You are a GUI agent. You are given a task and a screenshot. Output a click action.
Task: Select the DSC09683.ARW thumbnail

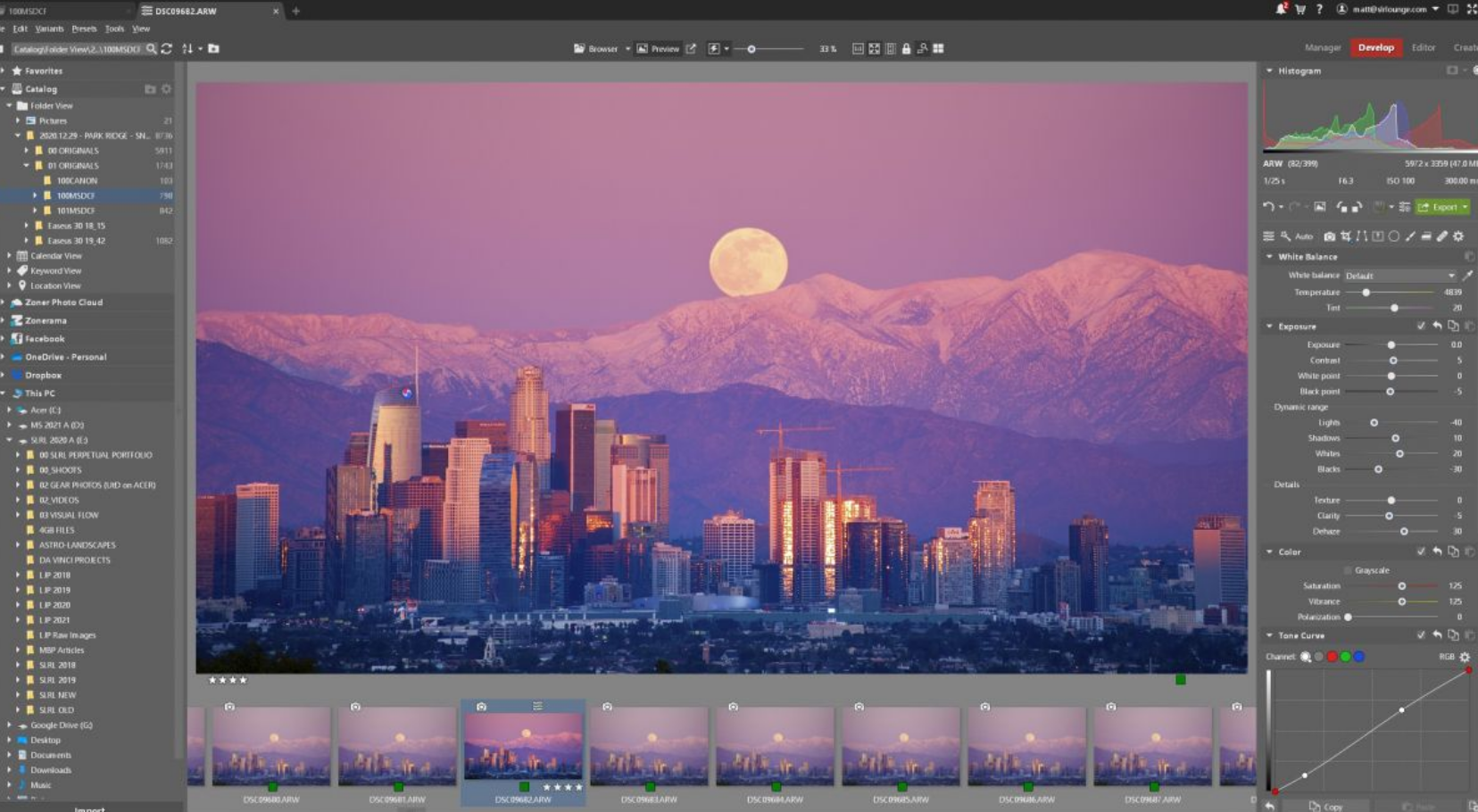pos(649,748)
